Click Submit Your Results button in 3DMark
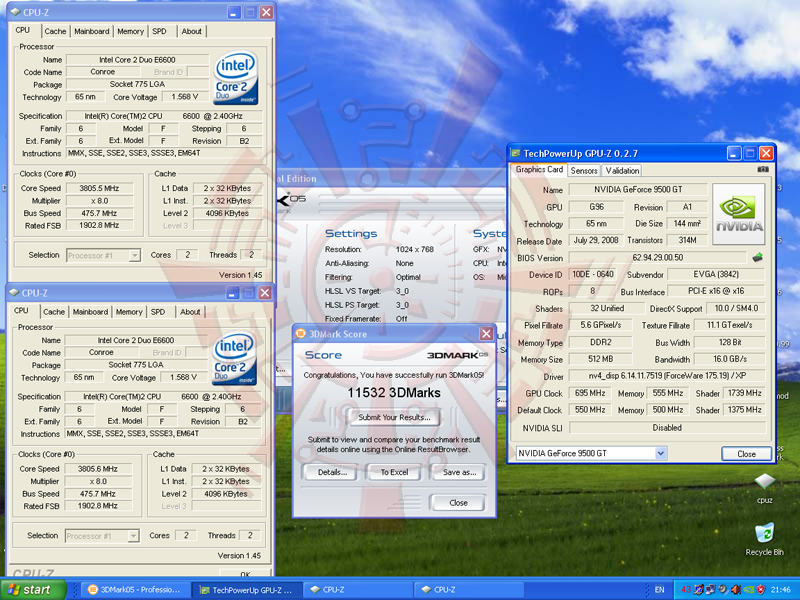This screenshot has width=800, height=600. coord(394,417)
